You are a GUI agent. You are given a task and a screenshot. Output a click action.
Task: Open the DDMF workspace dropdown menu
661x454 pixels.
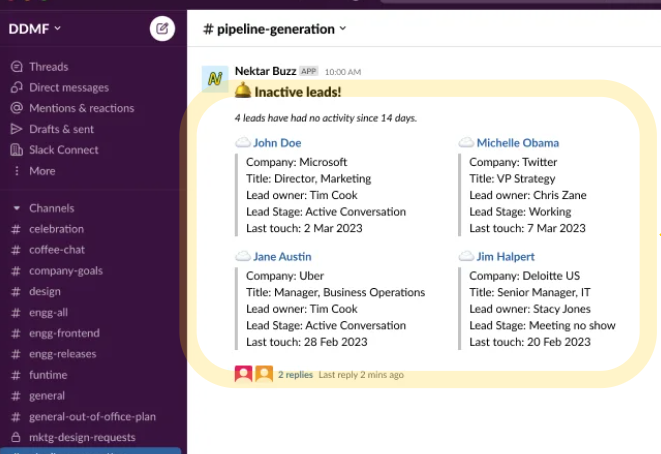36,29
